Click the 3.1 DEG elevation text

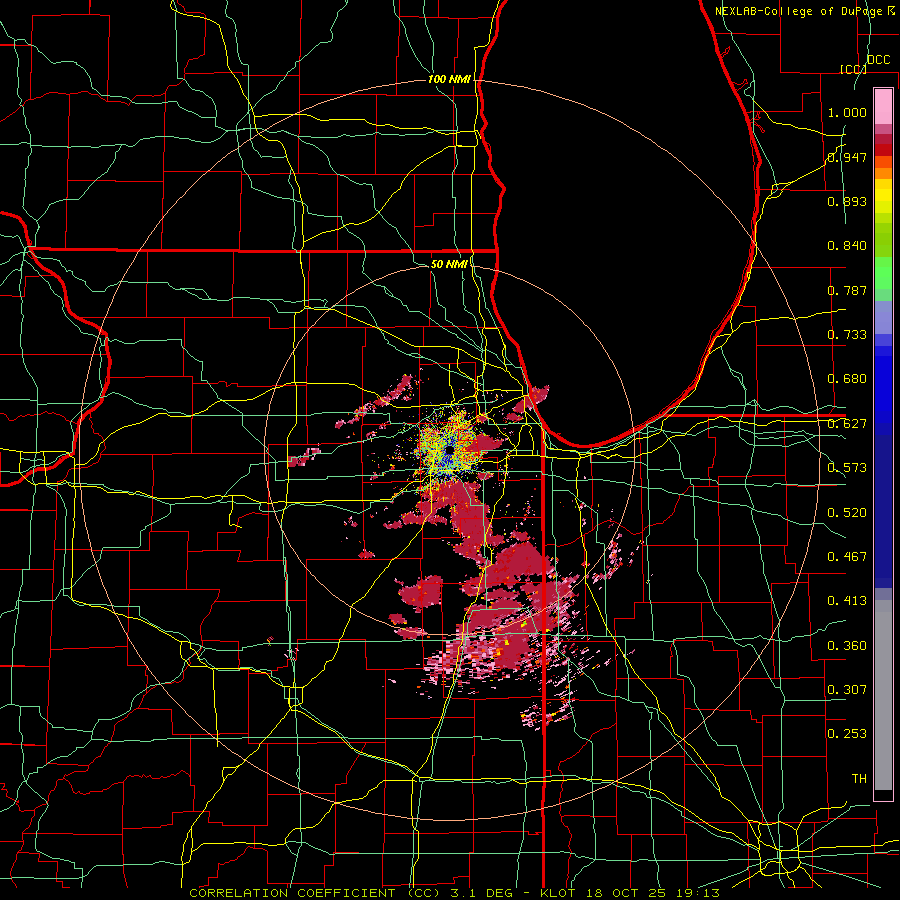pyautogui.click(x=481, y=893)
